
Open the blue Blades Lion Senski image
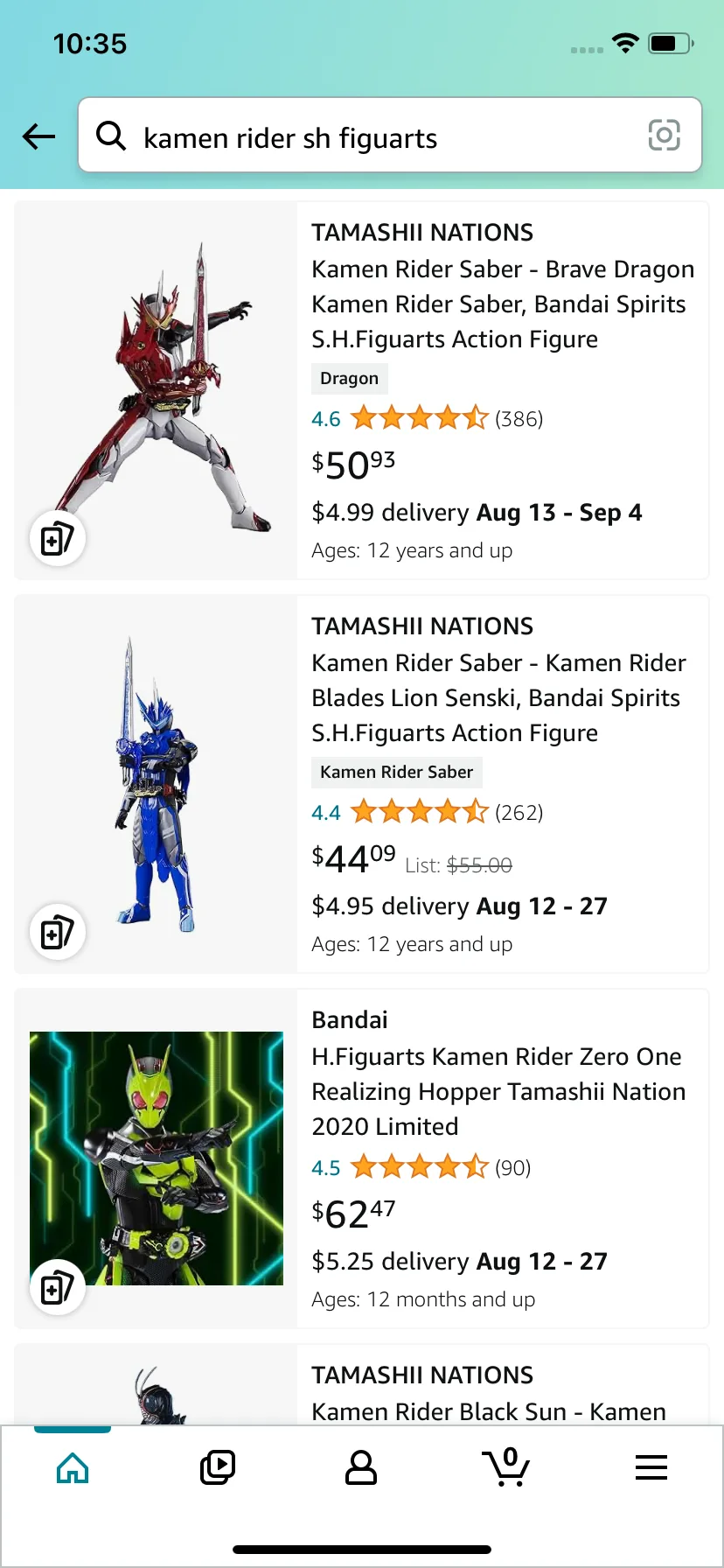click(x=157, y=783)
